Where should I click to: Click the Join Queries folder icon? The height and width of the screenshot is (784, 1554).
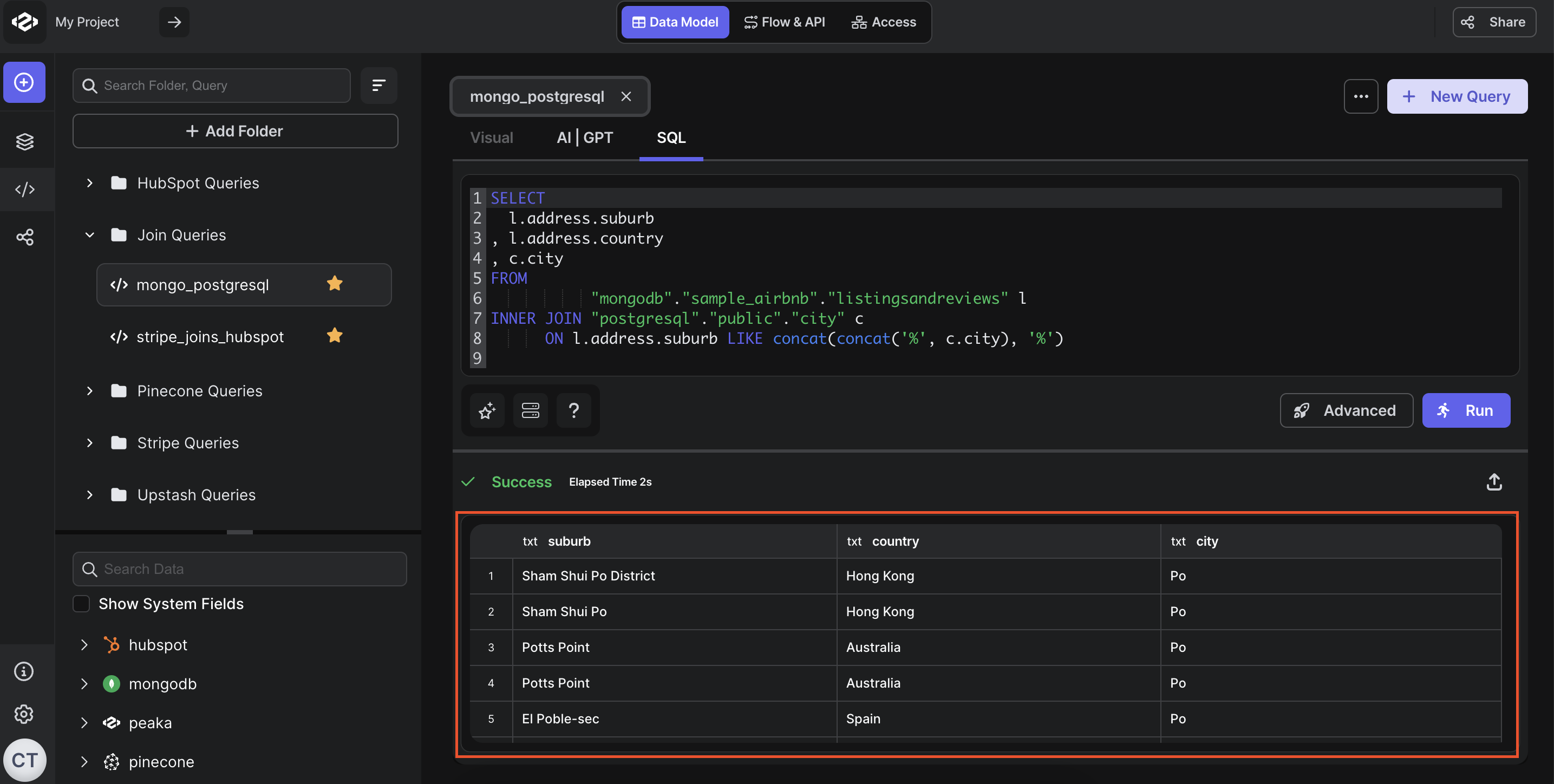(119, 234)
